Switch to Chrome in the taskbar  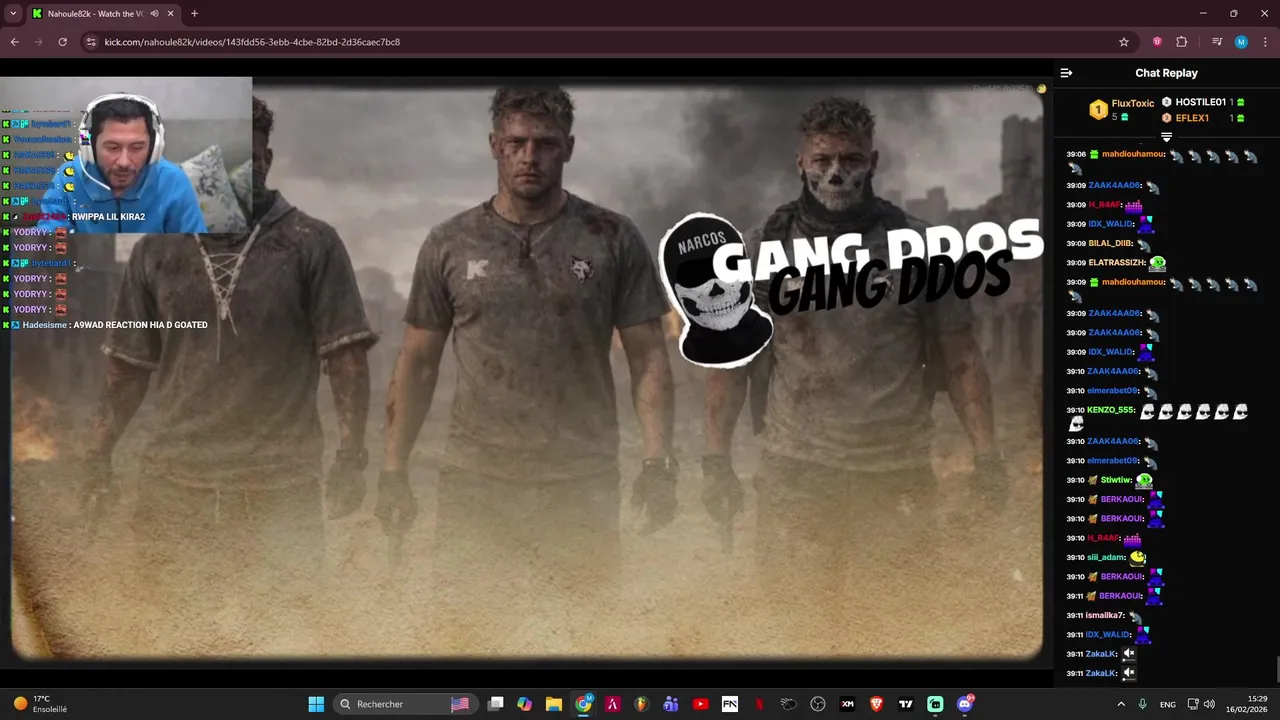pyautogui.click(x=583, y=704)
